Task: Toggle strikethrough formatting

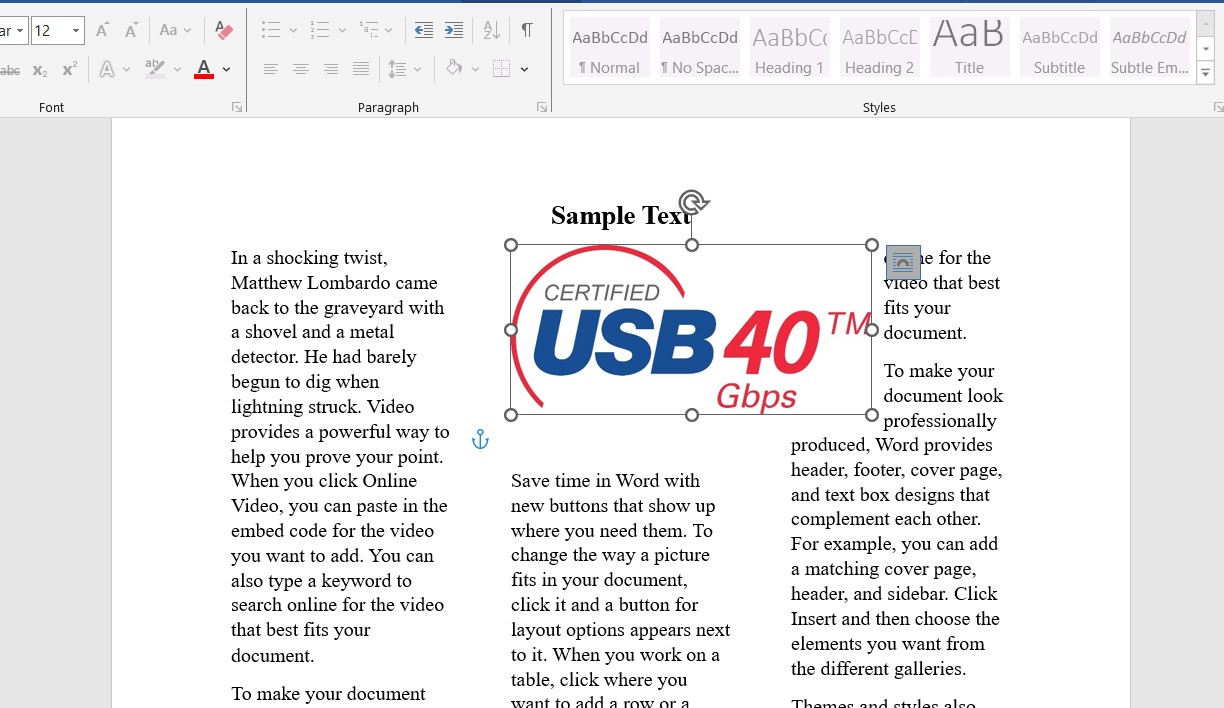Action: 9,70
